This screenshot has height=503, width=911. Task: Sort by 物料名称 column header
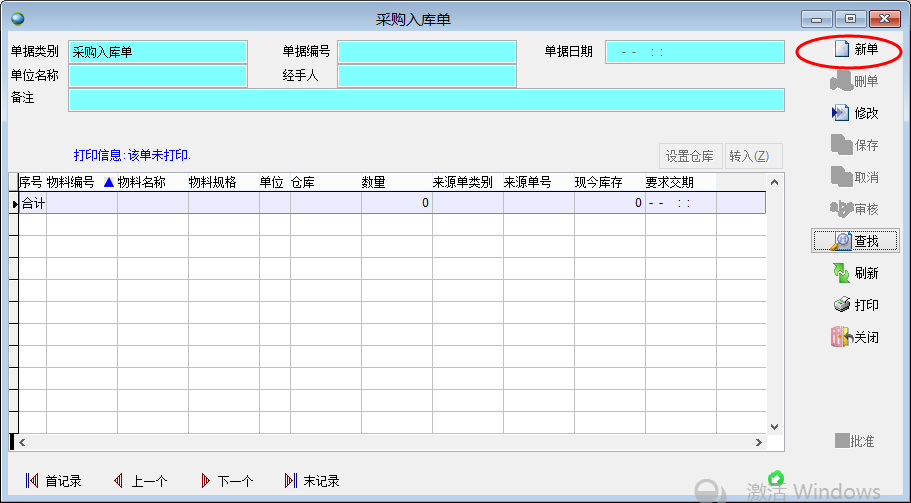pos(141,182)
